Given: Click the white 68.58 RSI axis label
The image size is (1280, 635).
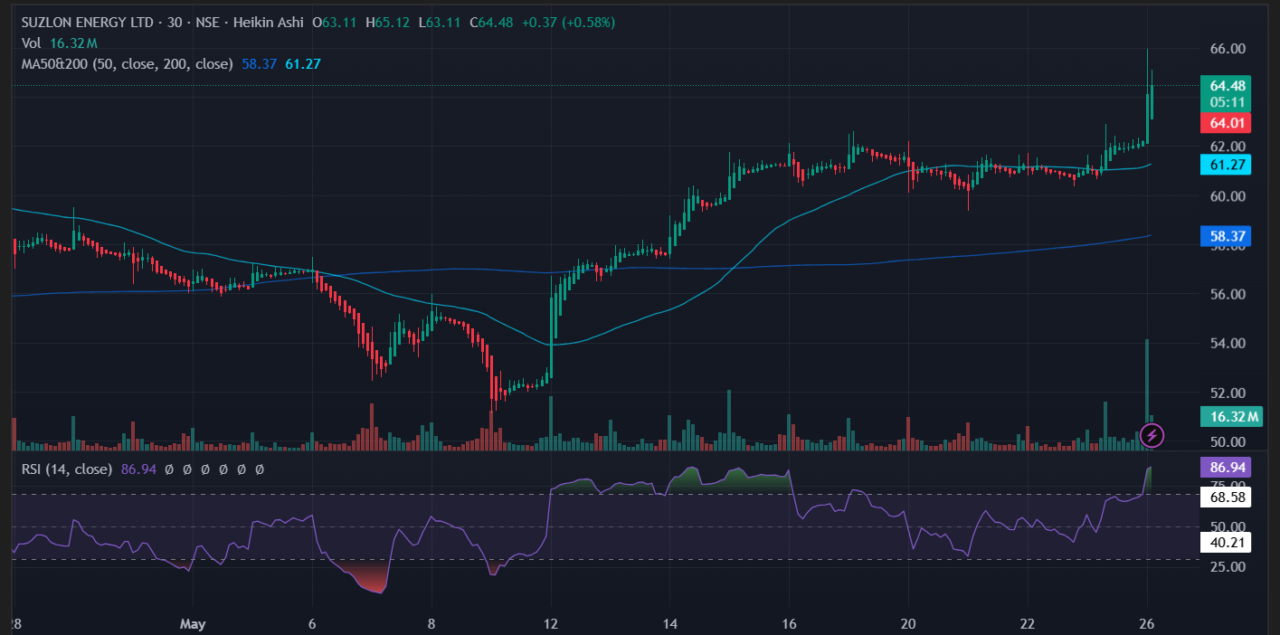Looking at the screenshot, I should pyautogui.click(x=1226, y=496).
